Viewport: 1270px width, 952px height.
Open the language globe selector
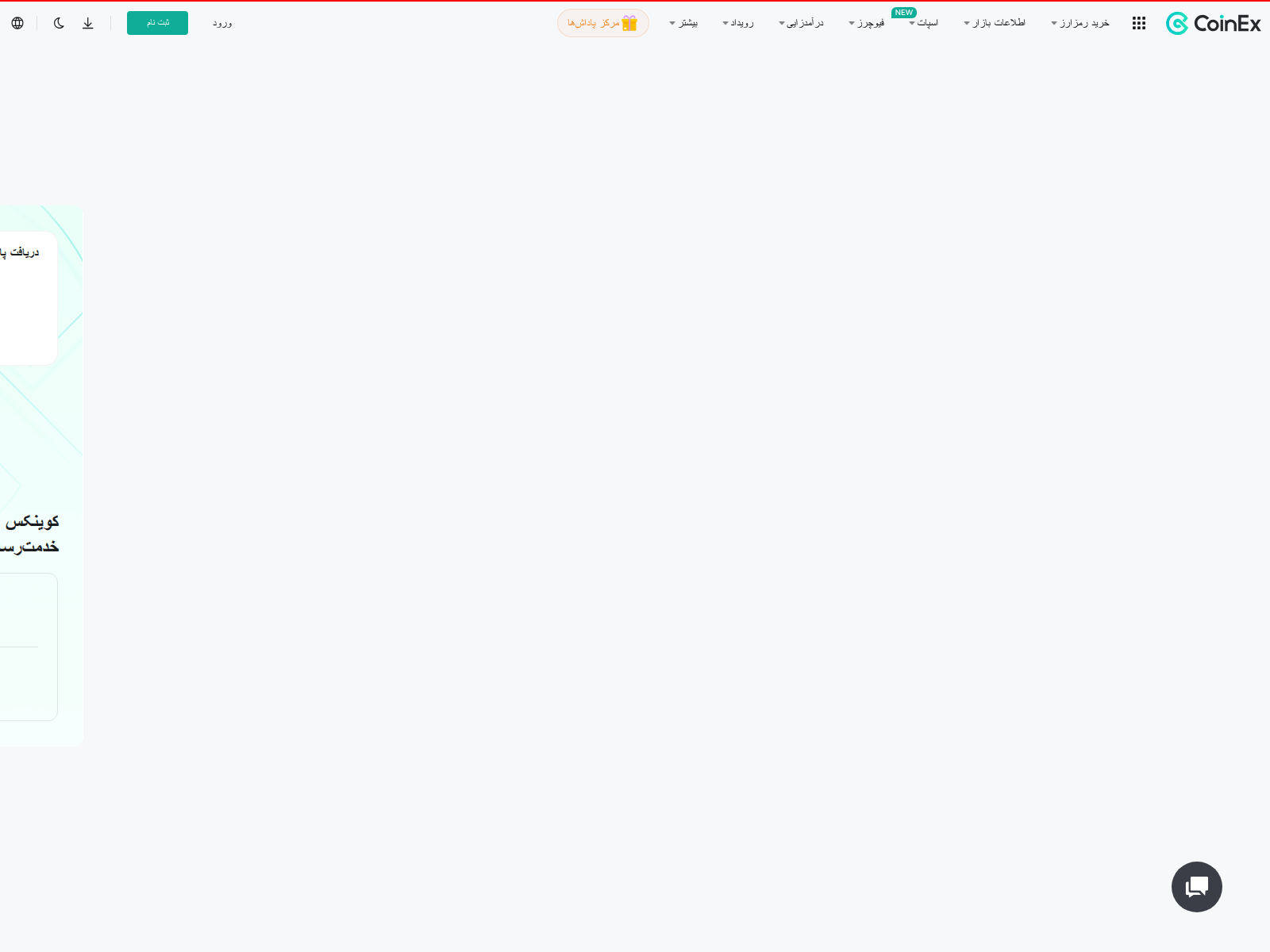pyautogui.click(x=17, y=23)
